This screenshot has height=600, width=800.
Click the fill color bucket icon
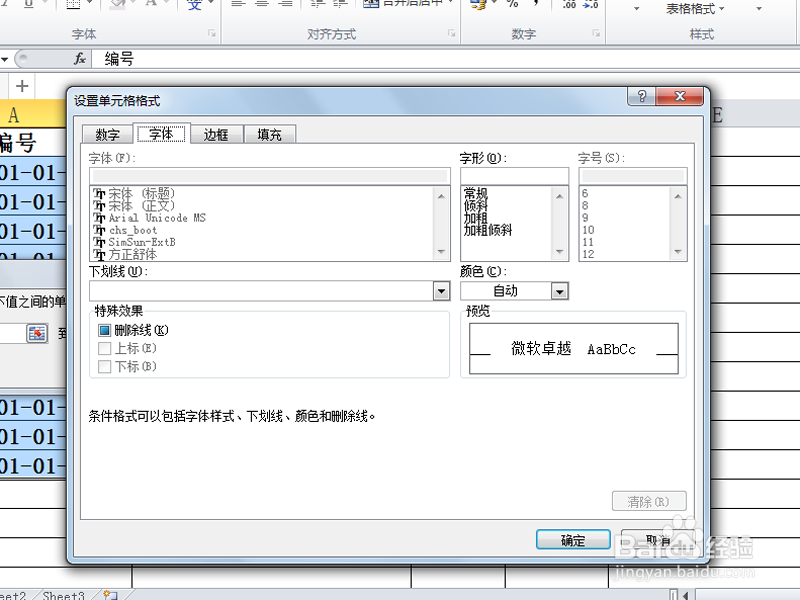pyautogui.click(x=118, y=4)
